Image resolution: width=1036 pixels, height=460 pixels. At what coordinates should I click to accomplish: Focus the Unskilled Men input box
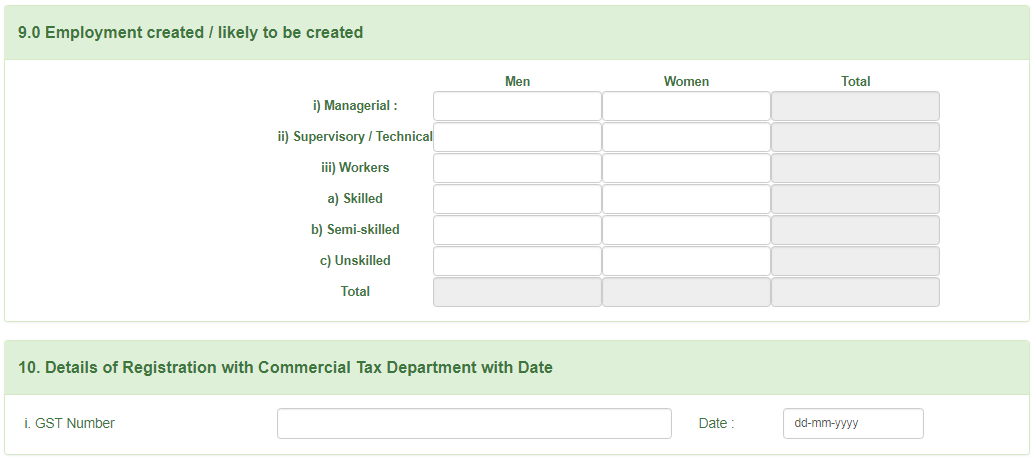click(517, 261)
